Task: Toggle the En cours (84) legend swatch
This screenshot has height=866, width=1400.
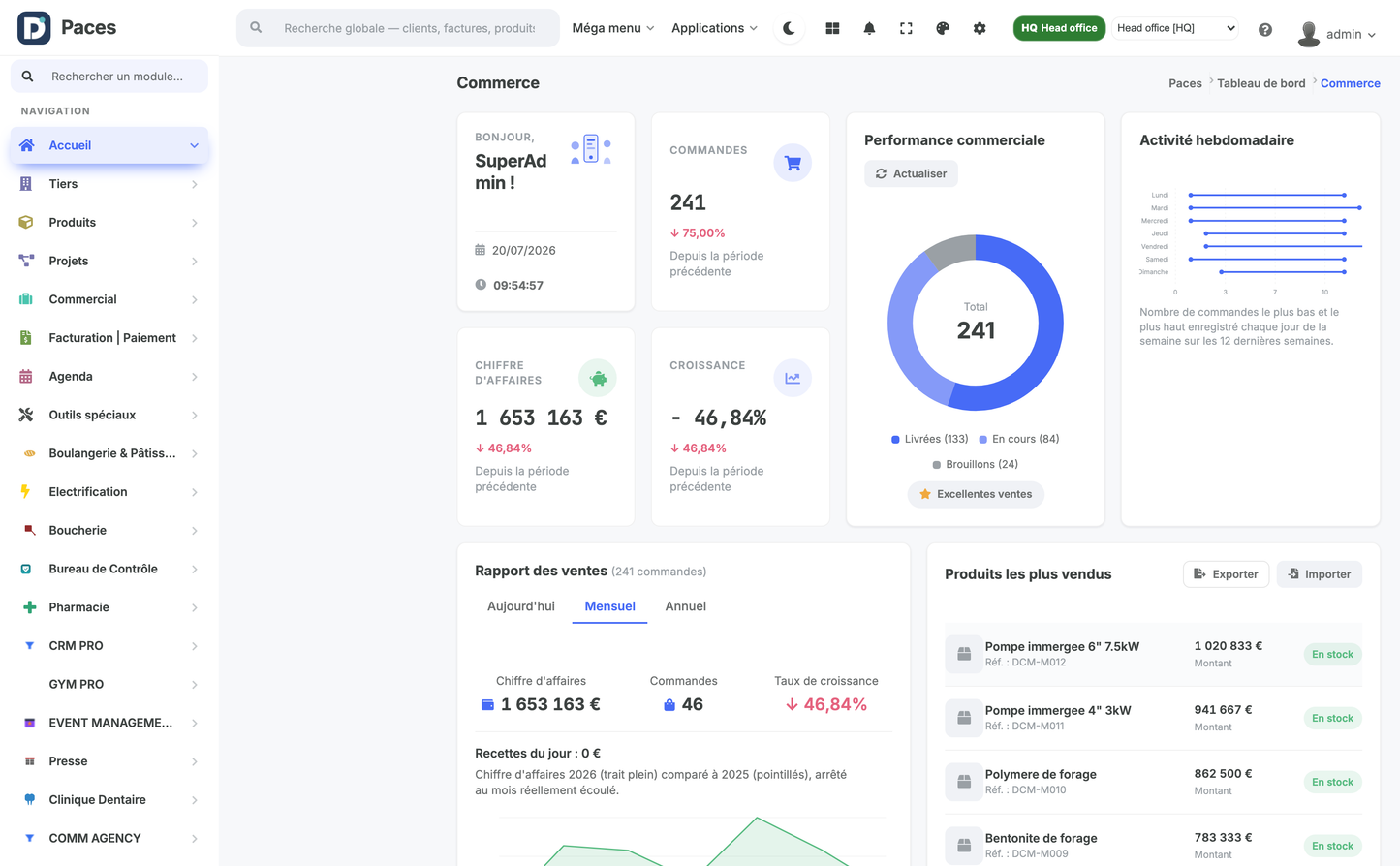Action: click(x=983, y=439)
